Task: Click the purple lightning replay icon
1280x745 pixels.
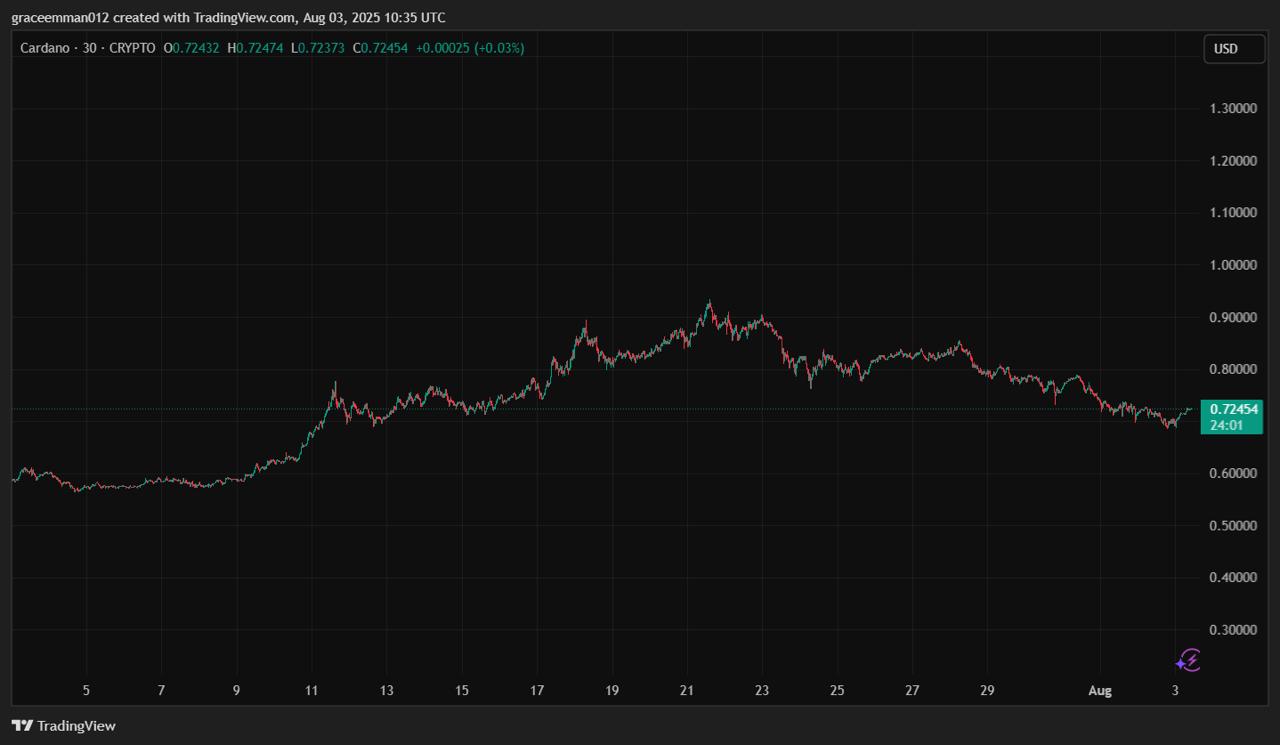Action: 1187,660
